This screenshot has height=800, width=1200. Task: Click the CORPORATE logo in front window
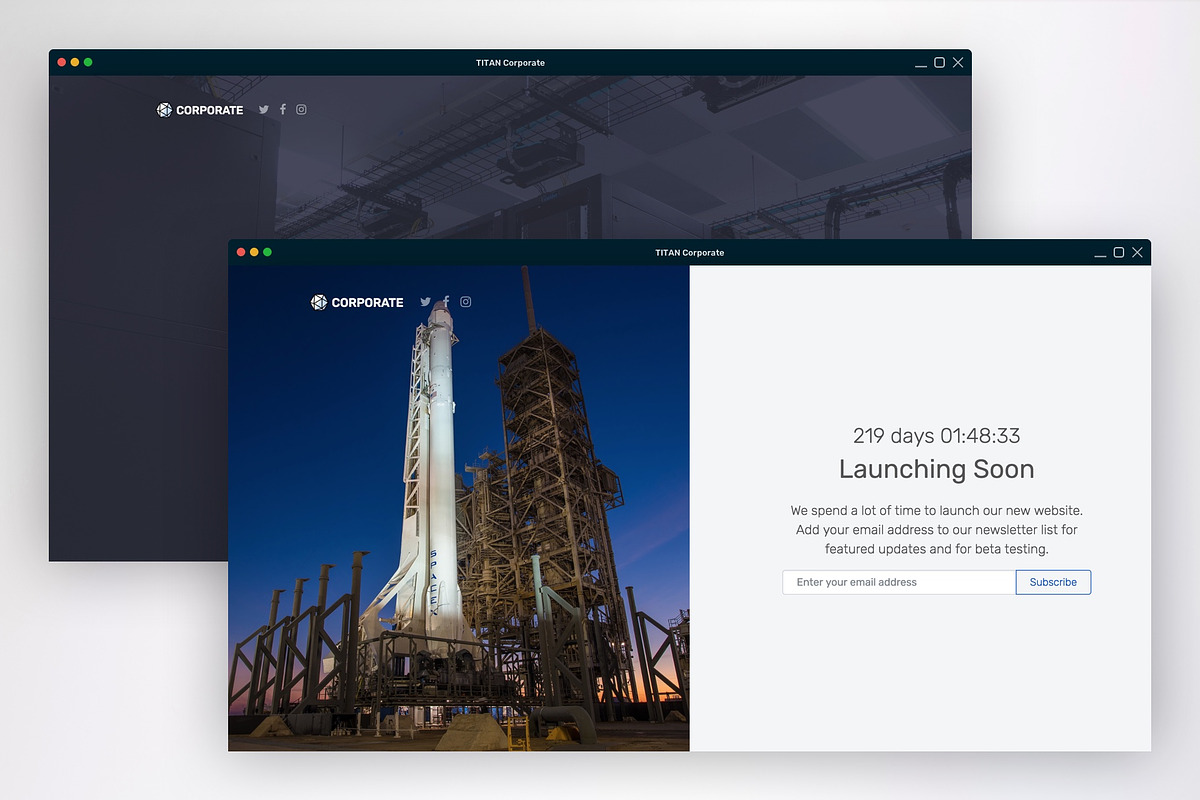click(x=357, y=302)
